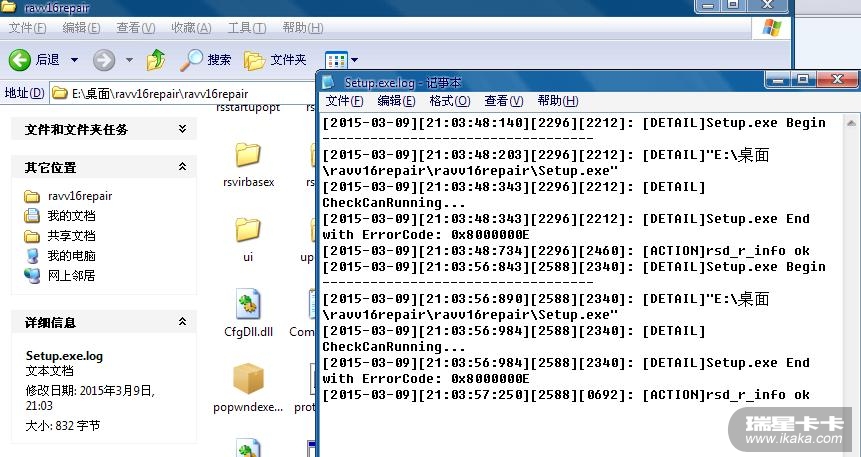This screenshot has height=457, width=861.
Task: Click last '[ACTION]rsd_r_info ok' log line
Action: (x=566, y=395)
